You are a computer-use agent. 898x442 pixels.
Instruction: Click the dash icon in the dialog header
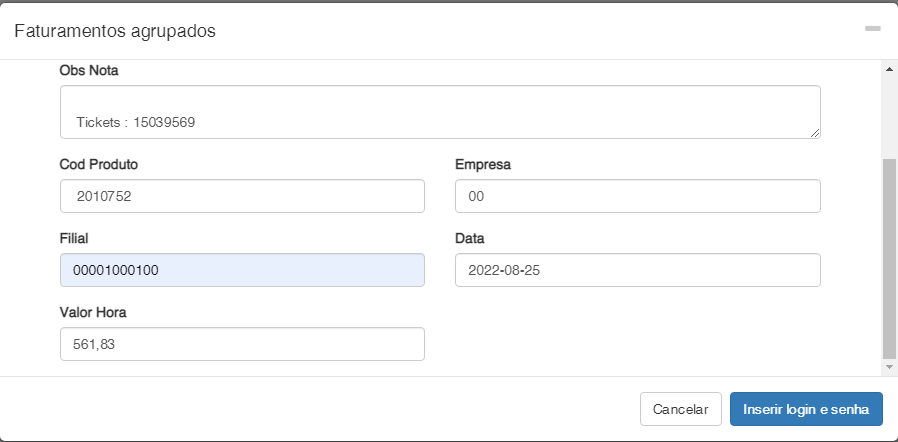[872, 29]
